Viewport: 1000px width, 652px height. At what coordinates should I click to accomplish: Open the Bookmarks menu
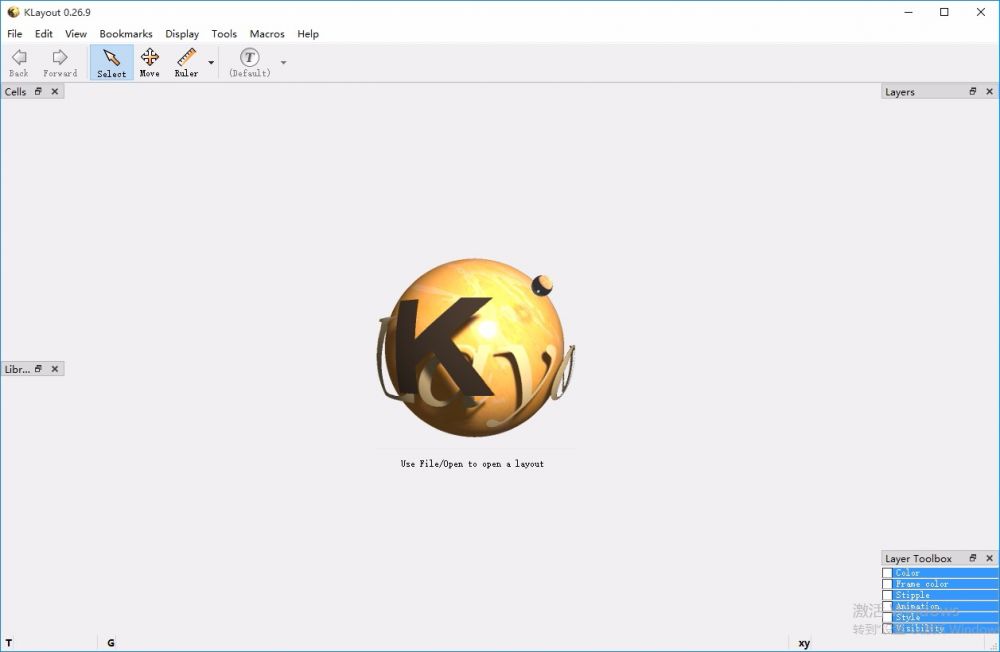pyautogui.click(x=126, y=34)
